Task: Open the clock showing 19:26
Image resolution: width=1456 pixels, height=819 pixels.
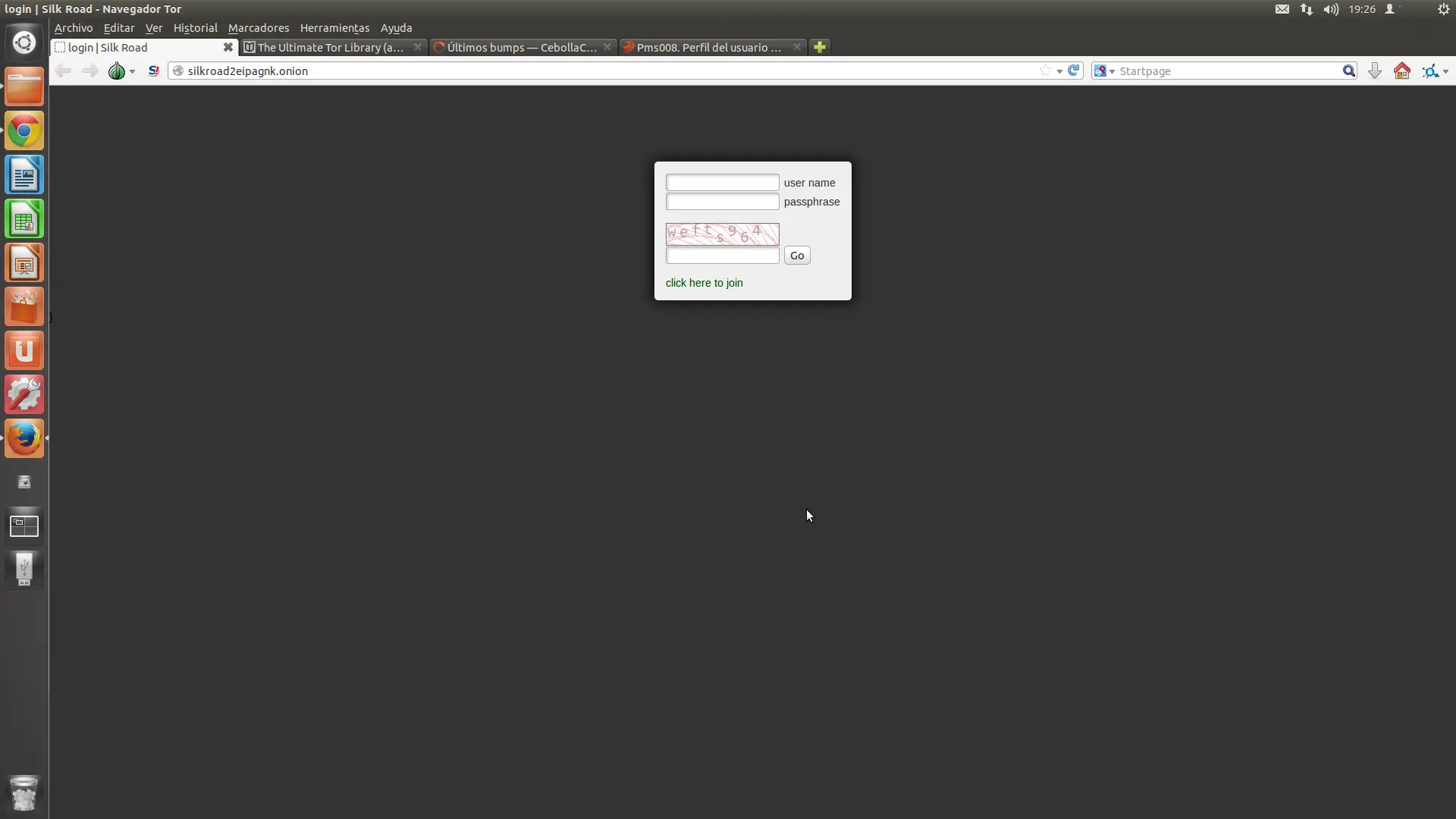Action: point(1362,9)
